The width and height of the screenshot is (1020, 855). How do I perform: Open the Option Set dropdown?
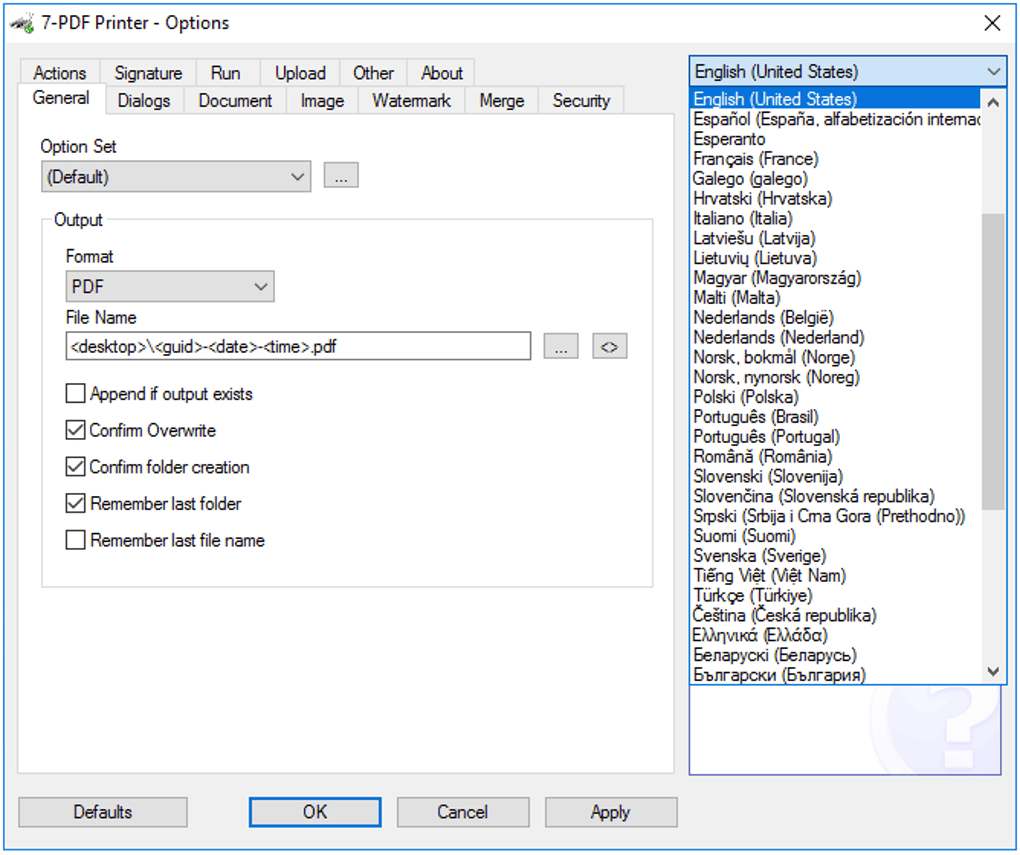click(176, 176)
